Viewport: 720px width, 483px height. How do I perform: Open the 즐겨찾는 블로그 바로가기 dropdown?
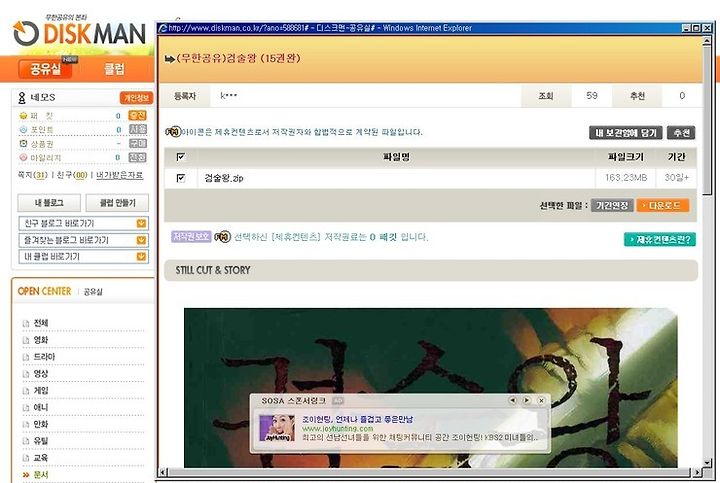pos(141,240)
